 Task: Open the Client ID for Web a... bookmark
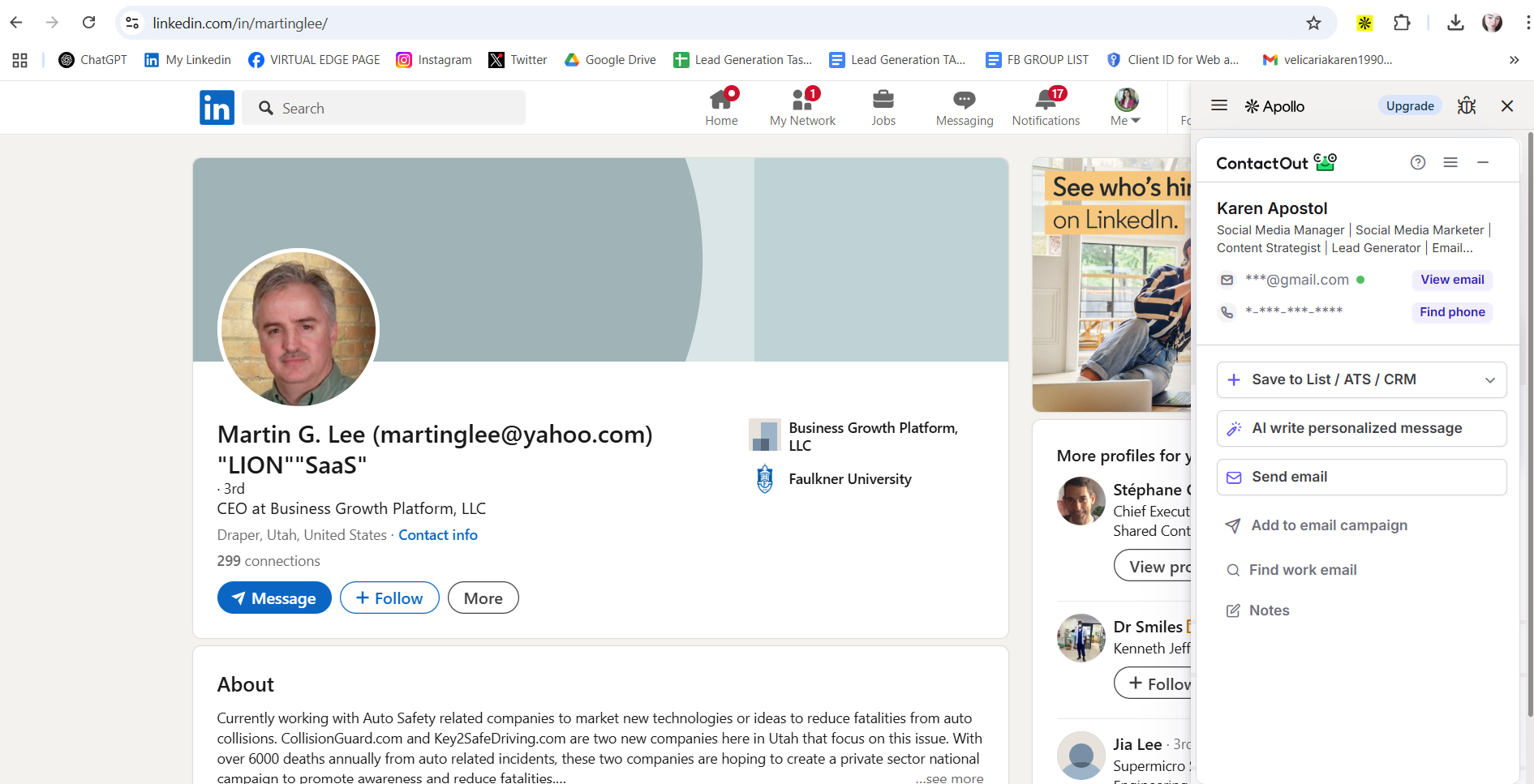pos(1173,60)
